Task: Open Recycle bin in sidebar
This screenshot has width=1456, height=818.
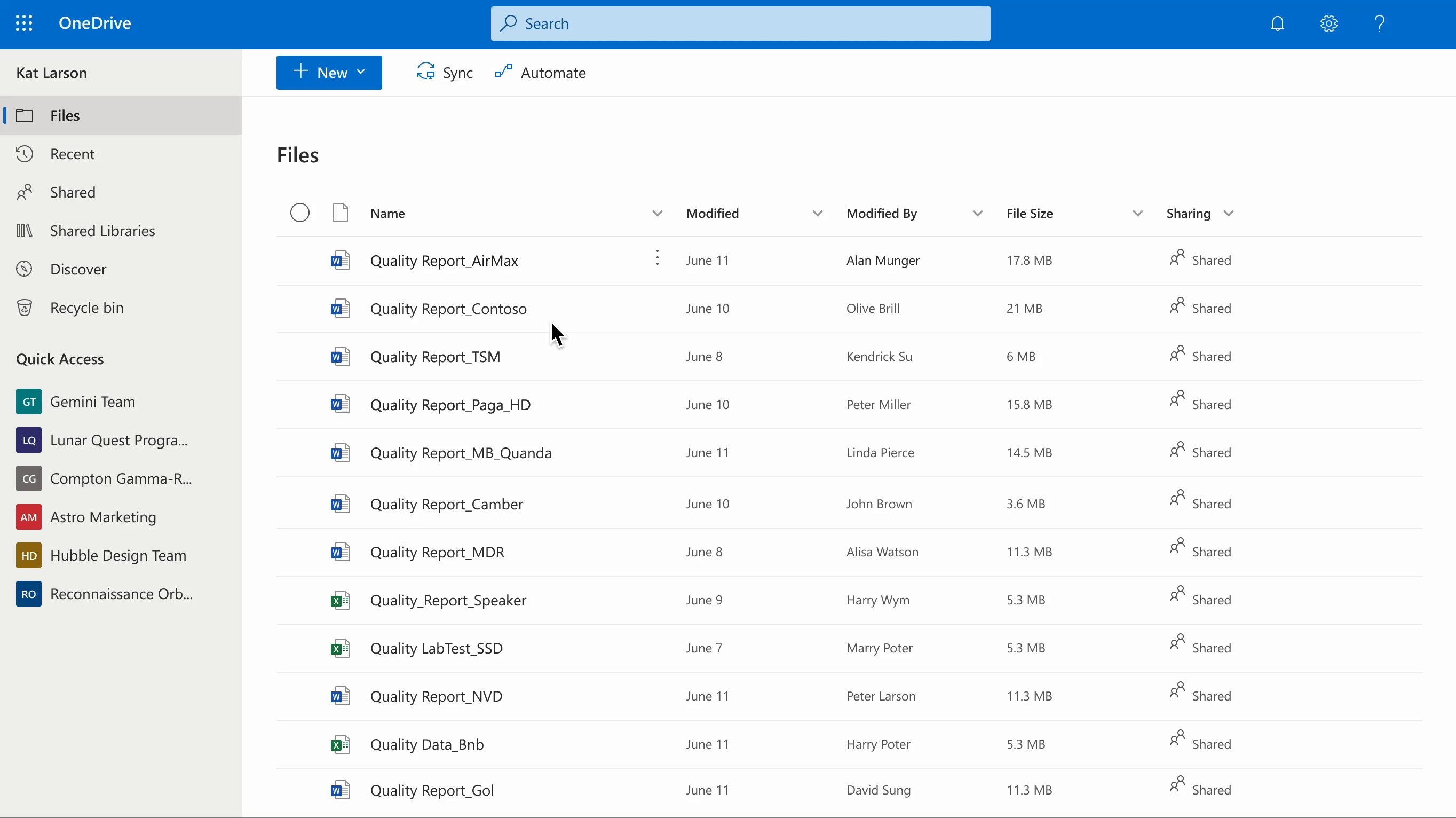Action: click(86, 308)
